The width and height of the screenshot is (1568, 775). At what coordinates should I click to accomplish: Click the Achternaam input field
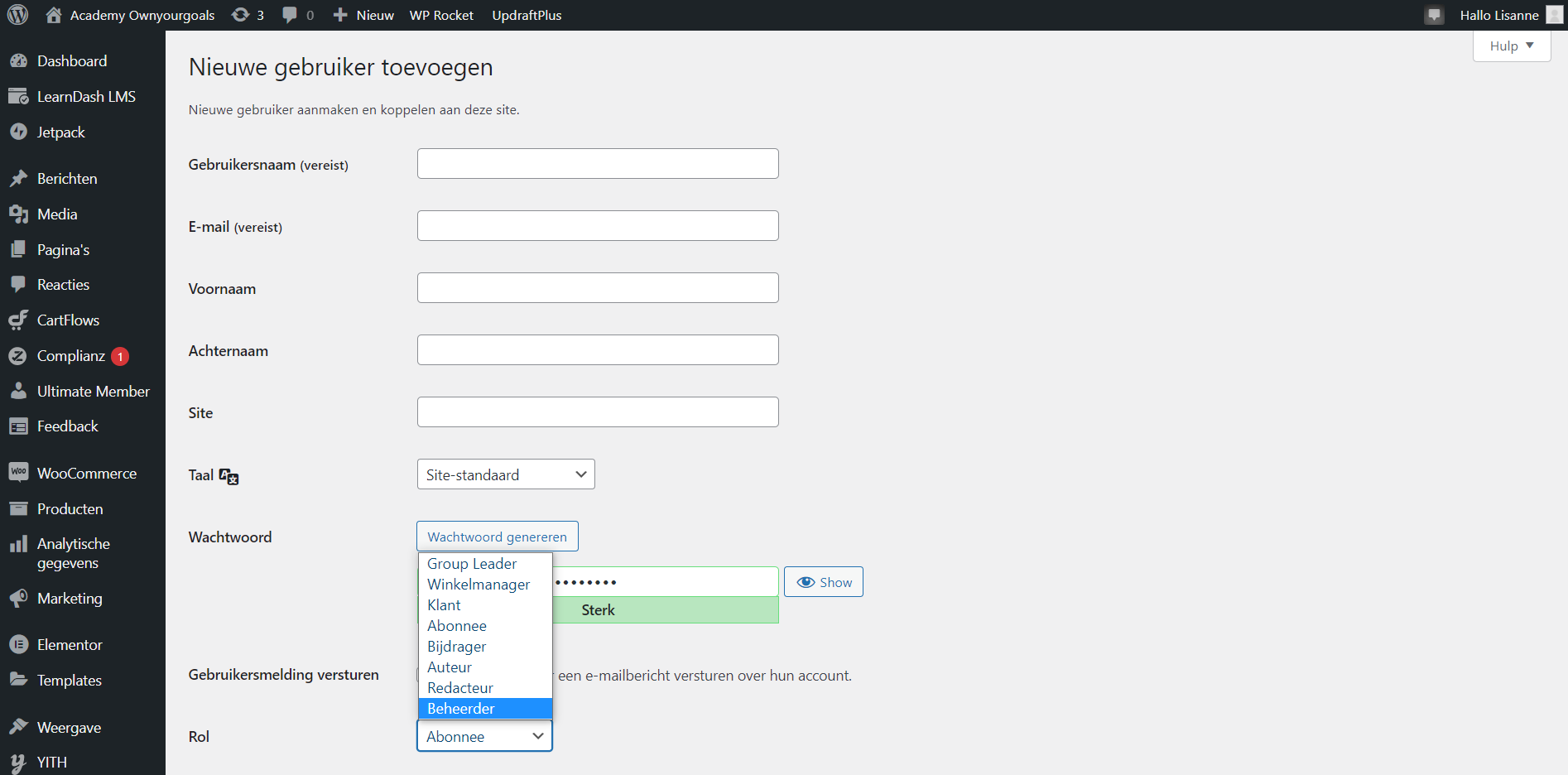[598, 350]
